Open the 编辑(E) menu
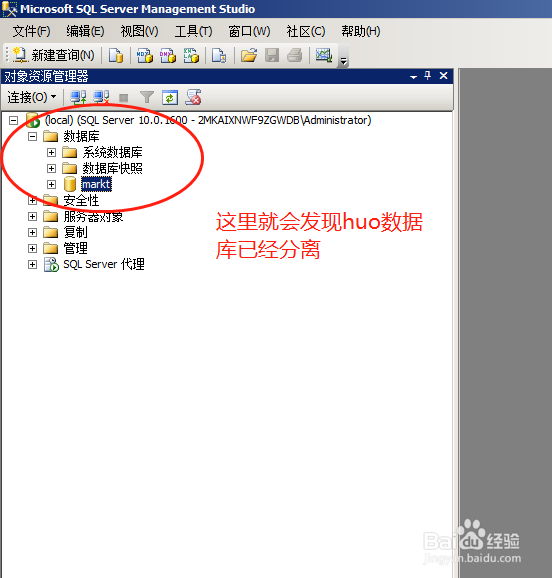552x578 pixels. 85,31
